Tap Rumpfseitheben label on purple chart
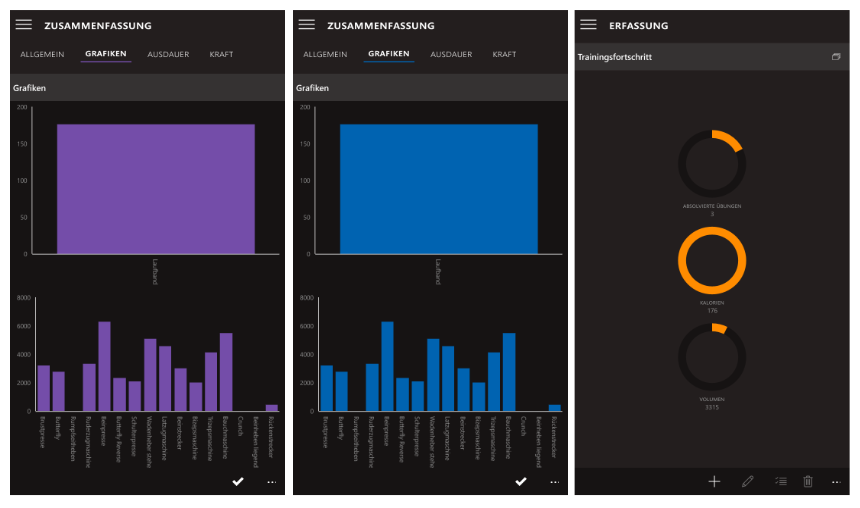 [x=73, y=438]
